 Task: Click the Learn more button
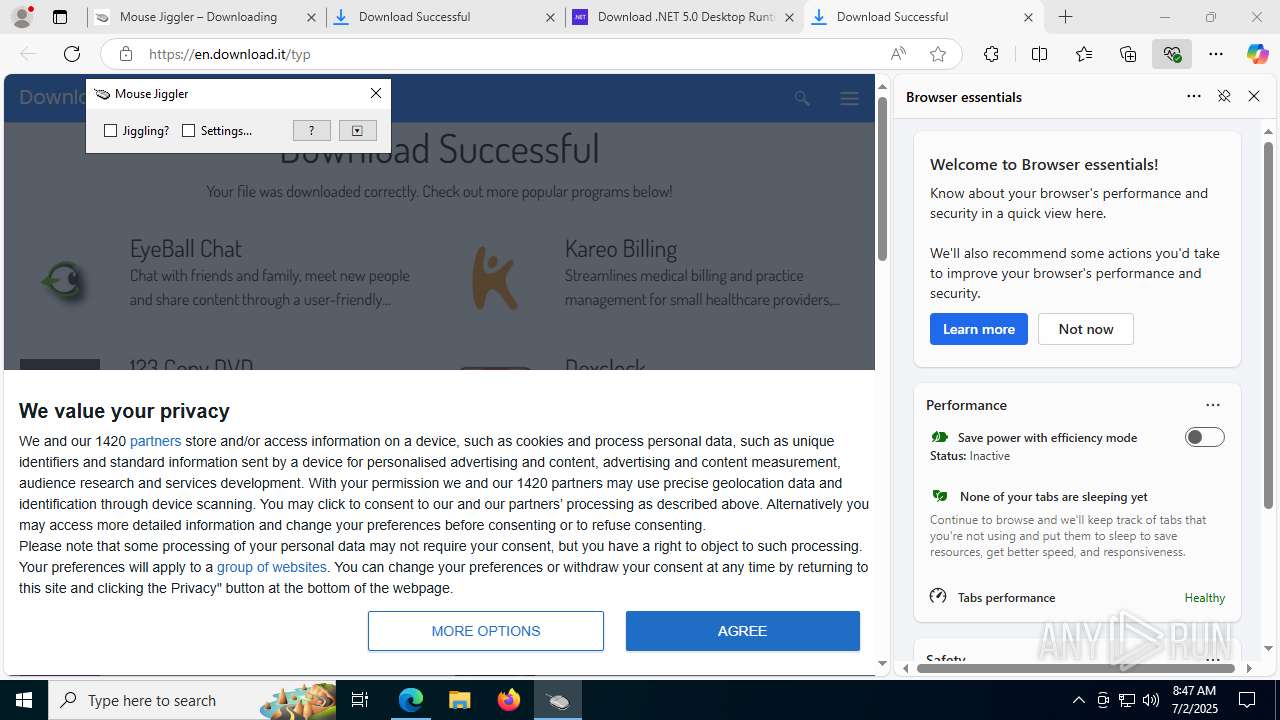click(x=978, y=329)
